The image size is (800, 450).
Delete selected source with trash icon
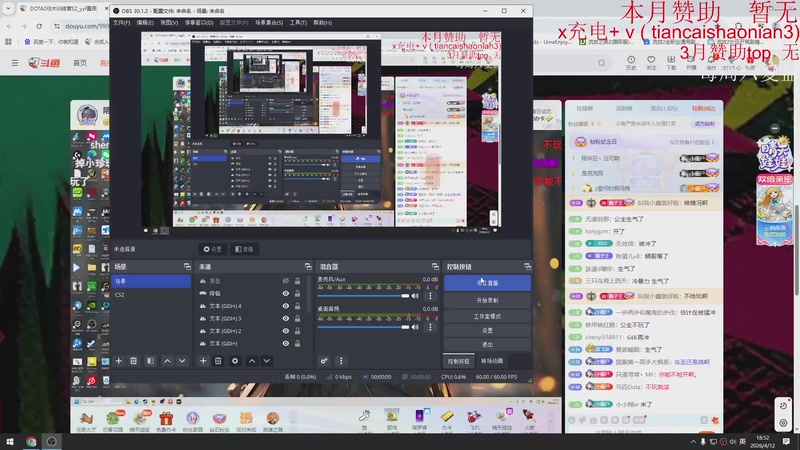(218, 361)
